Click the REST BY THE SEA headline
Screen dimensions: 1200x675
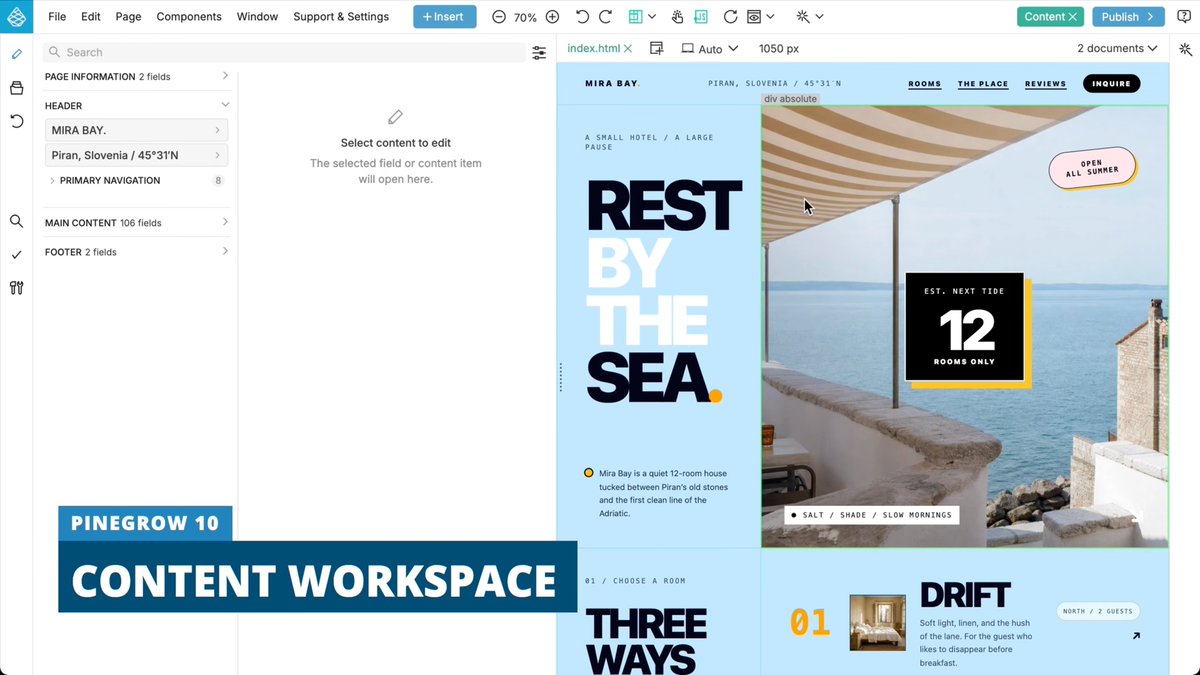(x=663, y=292)
